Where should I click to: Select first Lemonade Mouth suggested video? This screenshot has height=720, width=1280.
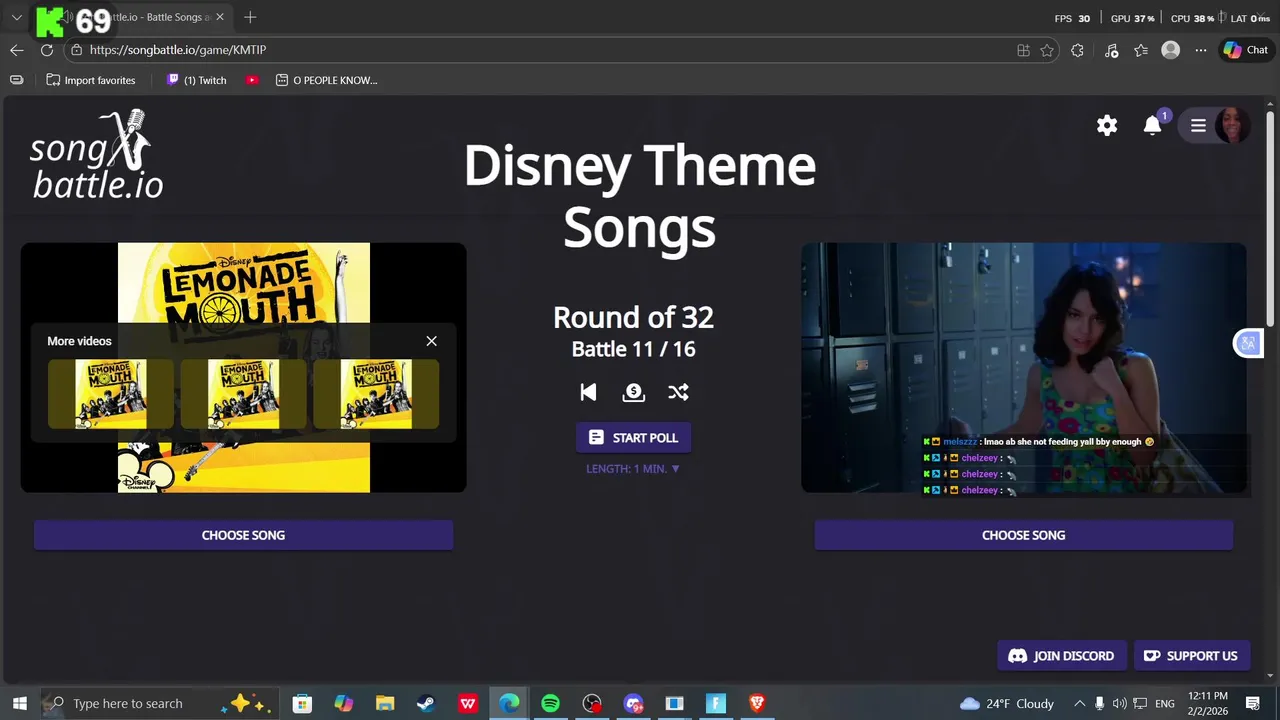[x=111, y=394]
